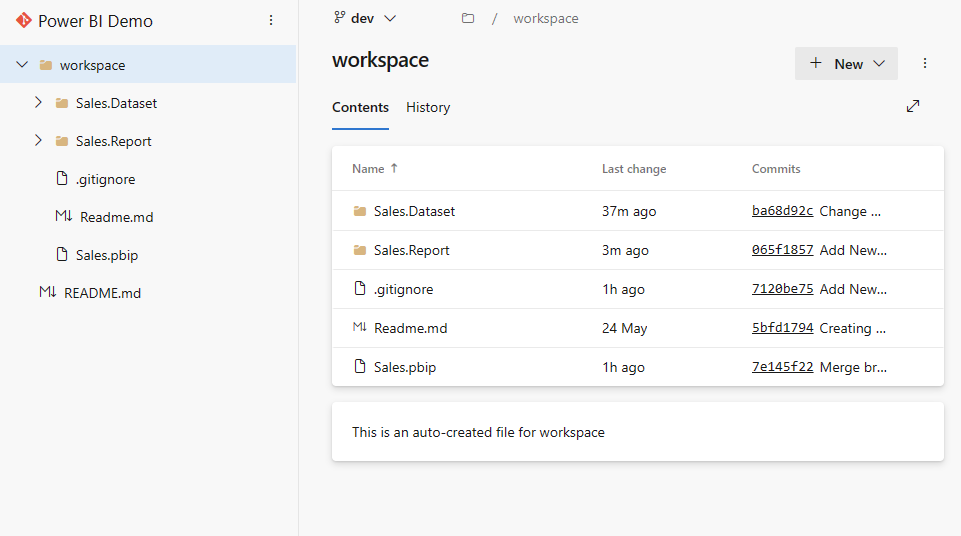961x536 pixels.
Task: Expand the Sales.Report folder in tree
Action: (39, 140)
